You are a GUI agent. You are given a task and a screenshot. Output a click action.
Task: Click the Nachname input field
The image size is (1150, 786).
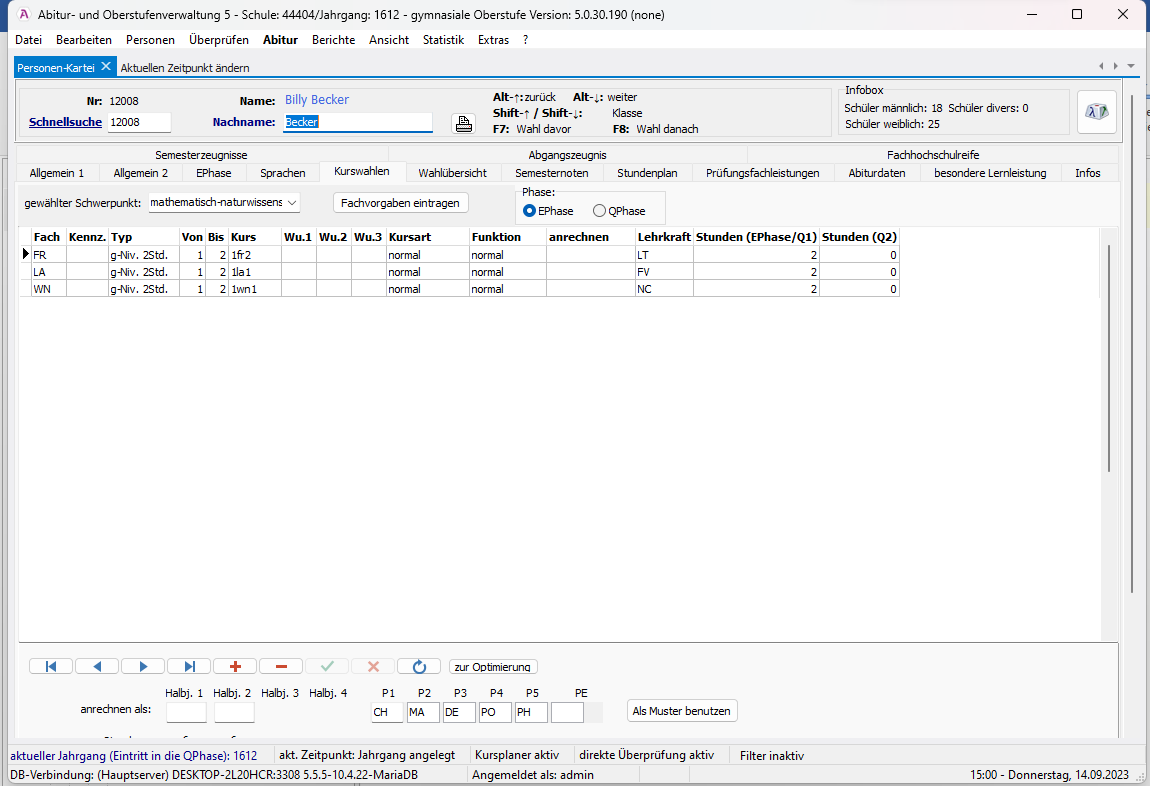(358, 122)
